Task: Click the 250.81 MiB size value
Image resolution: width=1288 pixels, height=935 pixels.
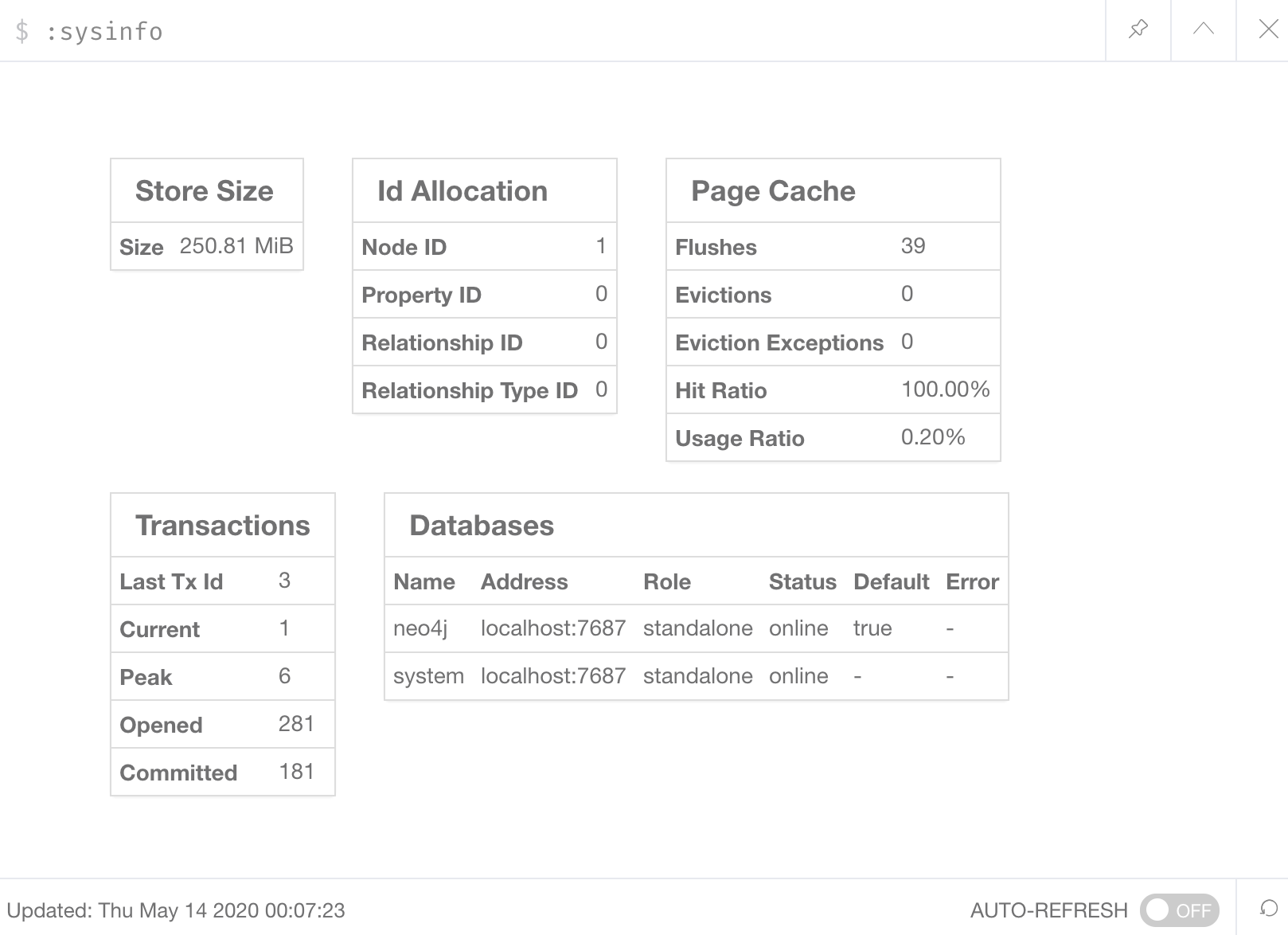Action: [x=236, y=246]
